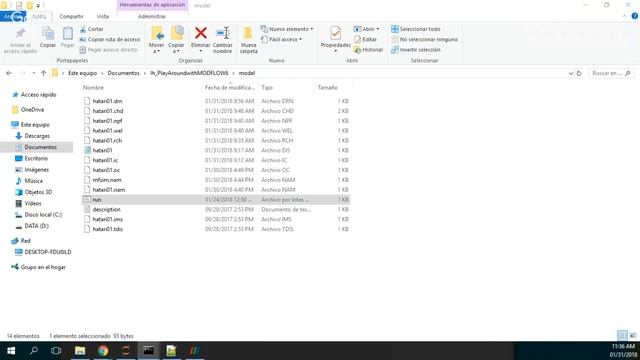Create a folder with Nueva carpeta
The width and height of the screenshot is (640, 360).
coord(249,40)
